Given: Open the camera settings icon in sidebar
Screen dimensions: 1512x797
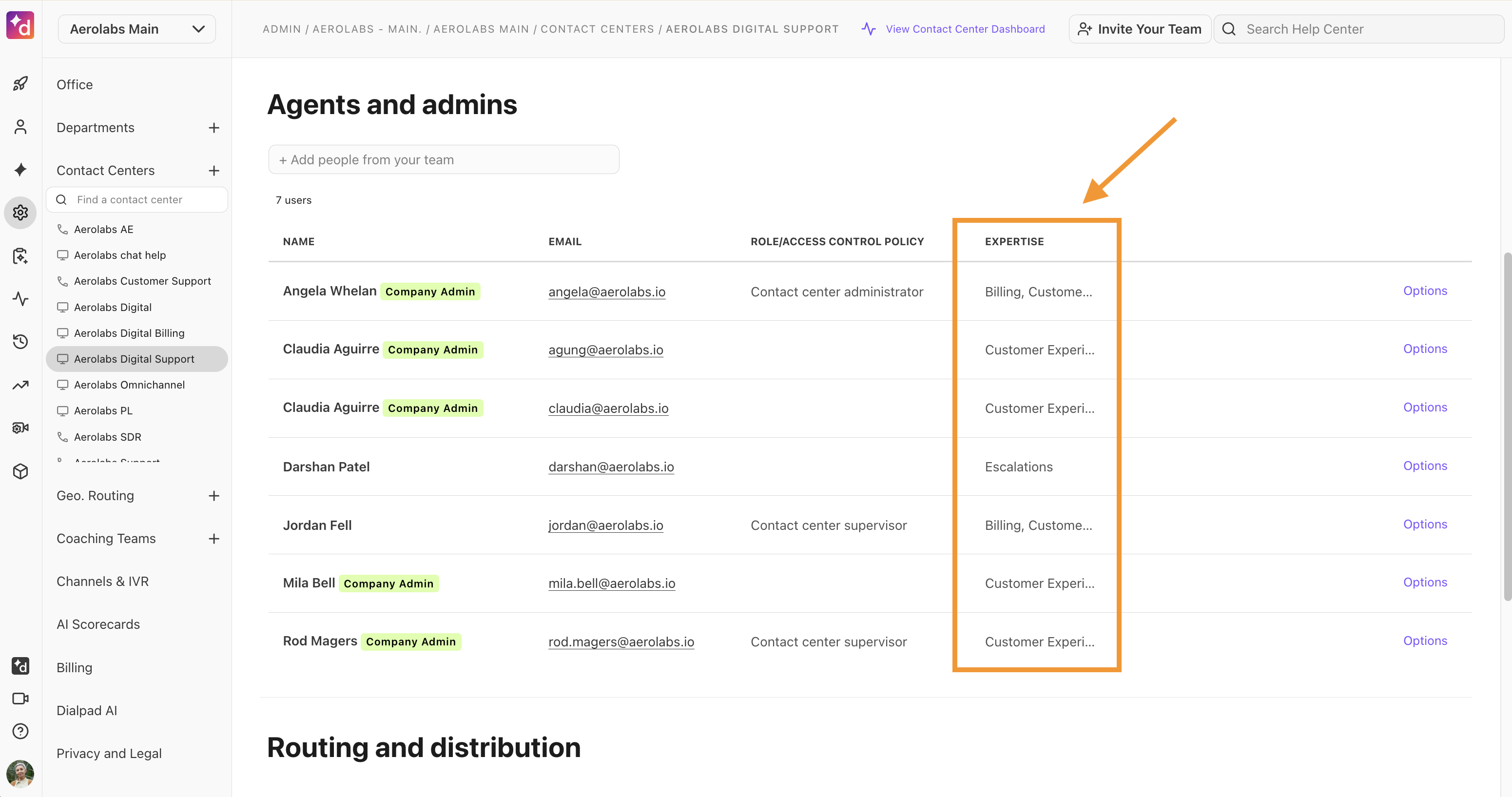Looking at the screenshot, I should pos(20,428).
